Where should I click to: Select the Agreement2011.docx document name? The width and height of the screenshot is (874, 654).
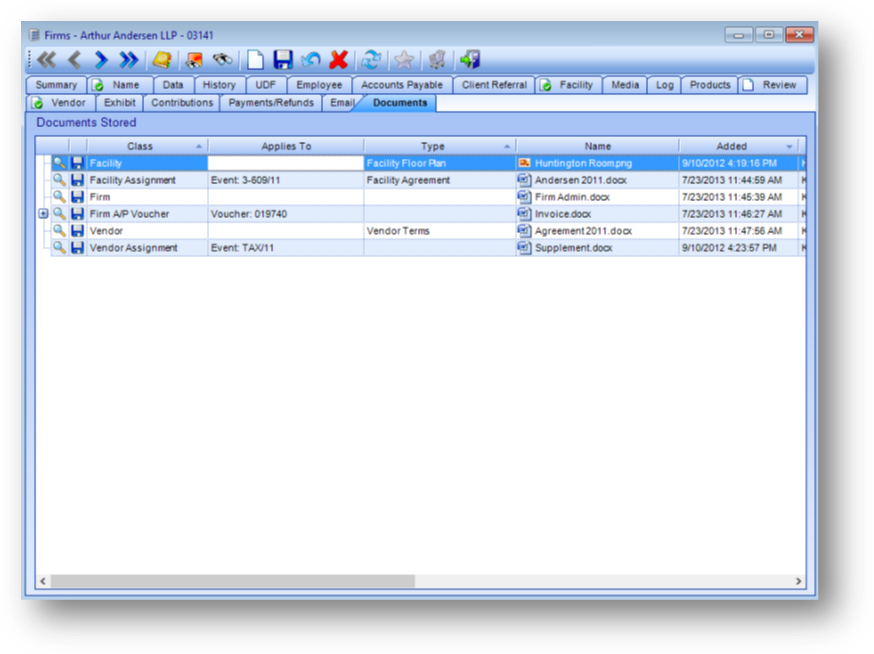pyautogui.click(x=583, y=231)
